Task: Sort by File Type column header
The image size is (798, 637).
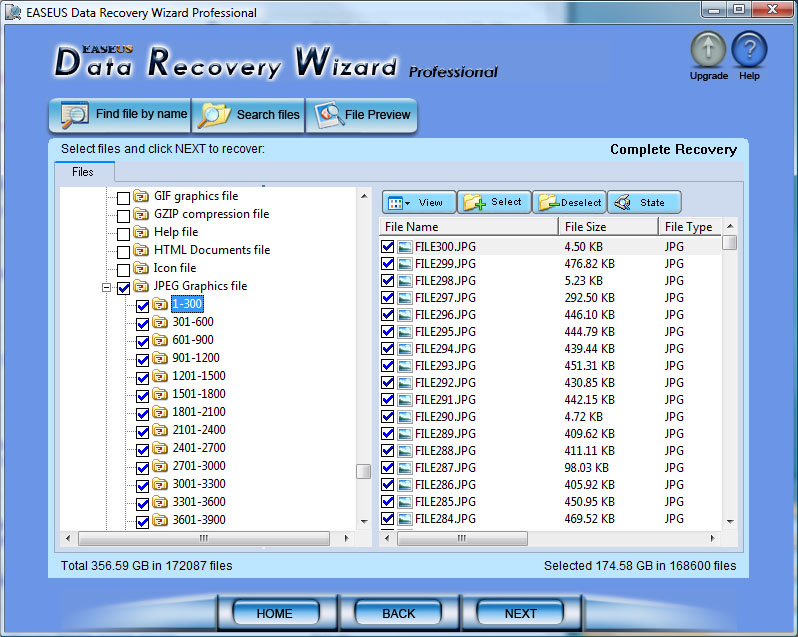Action: pos(690,227)
